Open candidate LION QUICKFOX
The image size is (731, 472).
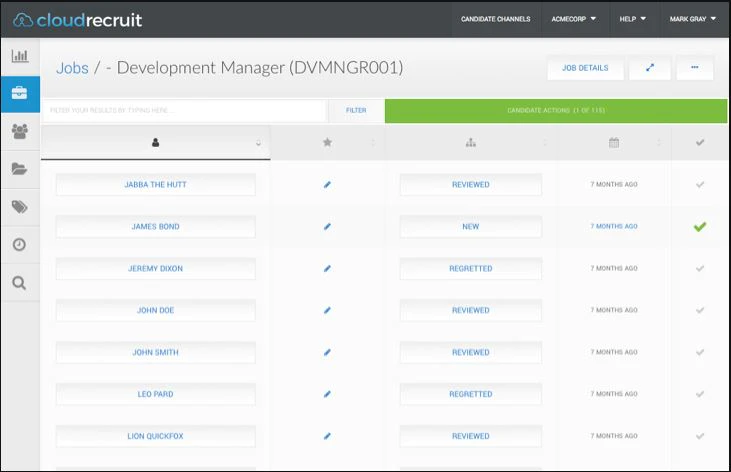(x=155, y=436)
